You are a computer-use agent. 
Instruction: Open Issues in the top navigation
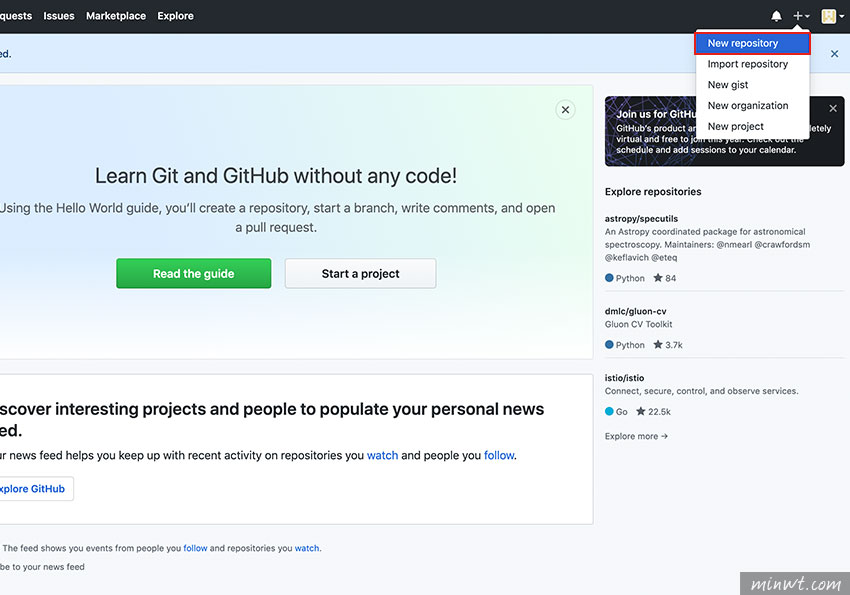click(x=59, y=16)
